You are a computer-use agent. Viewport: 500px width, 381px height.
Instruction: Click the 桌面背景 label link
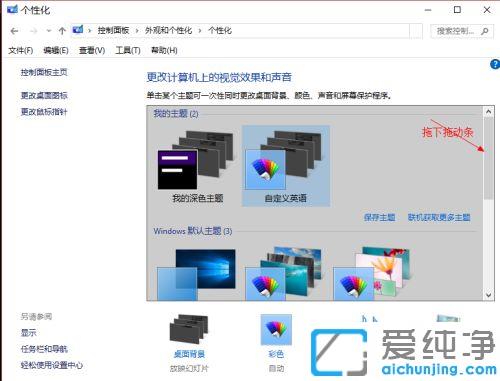coord(189,354)
